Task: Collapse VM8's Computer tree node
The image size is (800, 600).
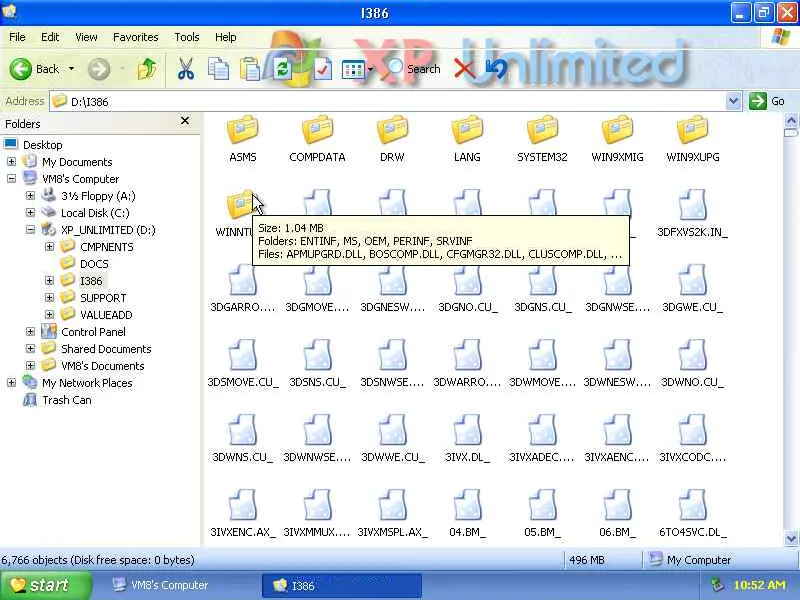Action: [x=12, y=179]
